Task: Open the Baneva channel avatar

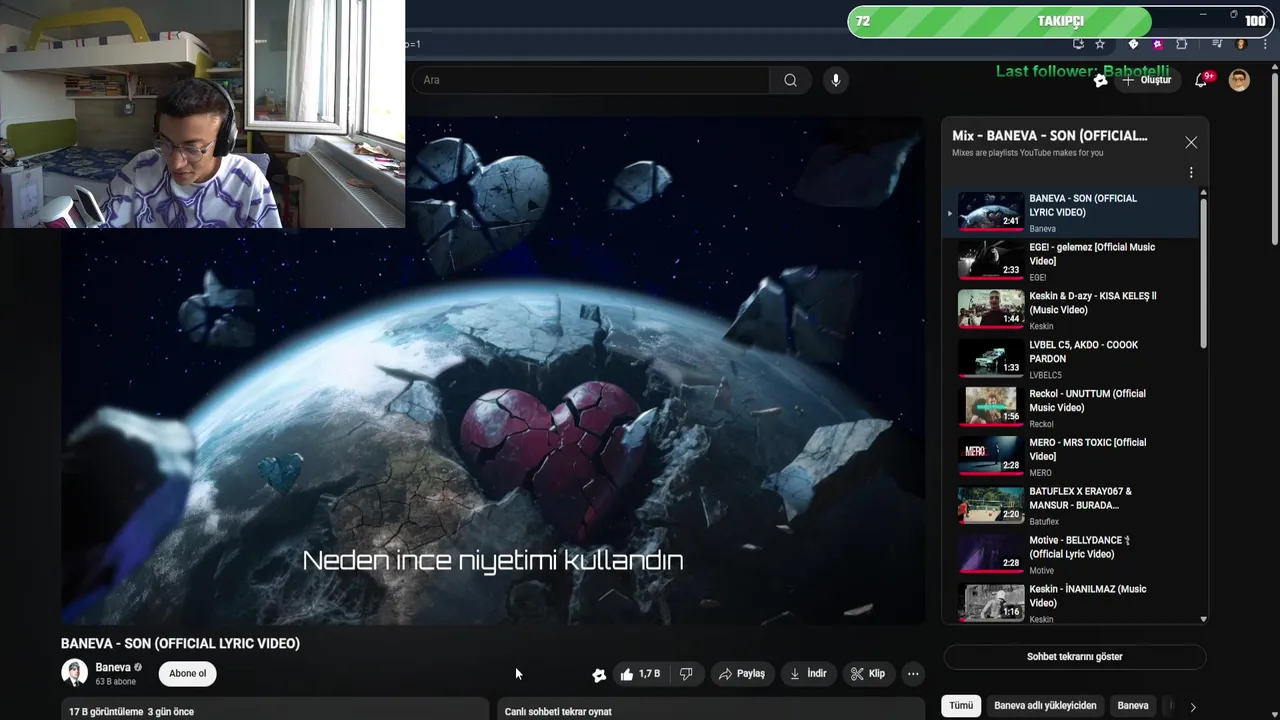Action: (74, 673)
